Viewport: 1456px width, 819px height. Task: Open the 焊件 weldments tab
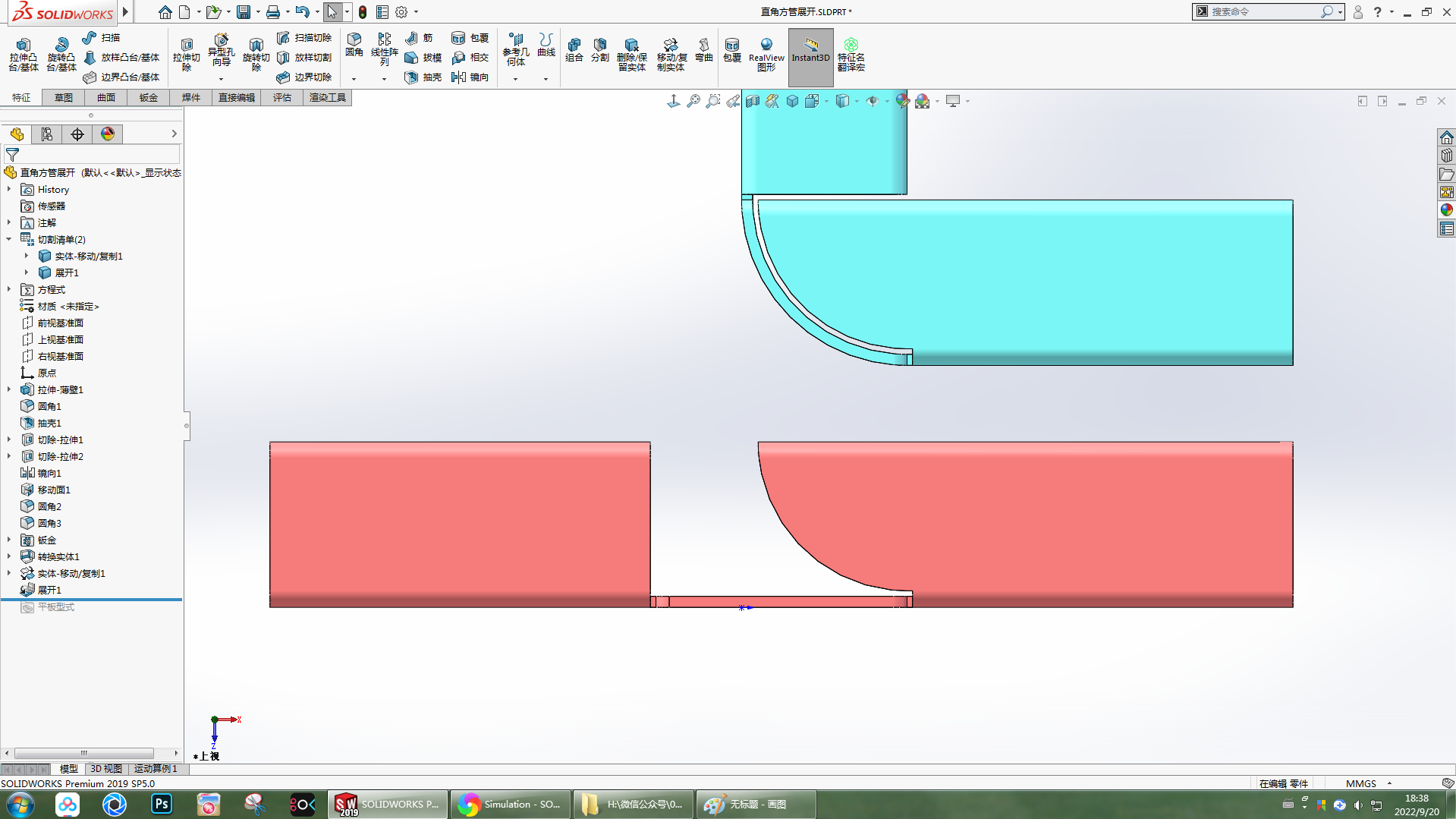[191, 97]
